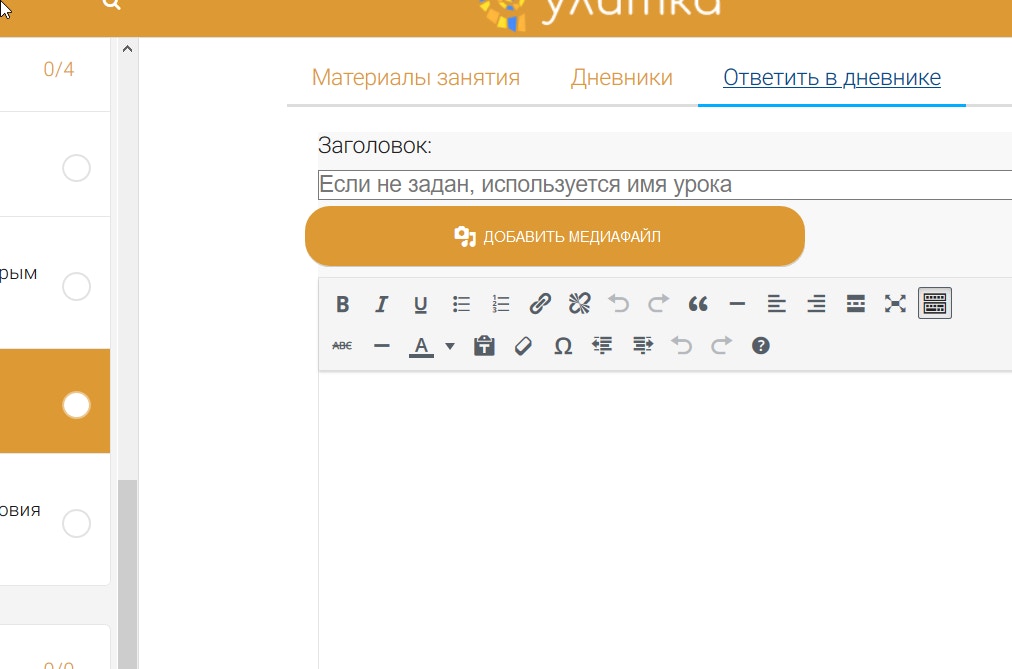Image resolution: width=1012 pixels, height=669 pixels.
Task: Toggle bold formatting in editor
Action: [342, 304]
